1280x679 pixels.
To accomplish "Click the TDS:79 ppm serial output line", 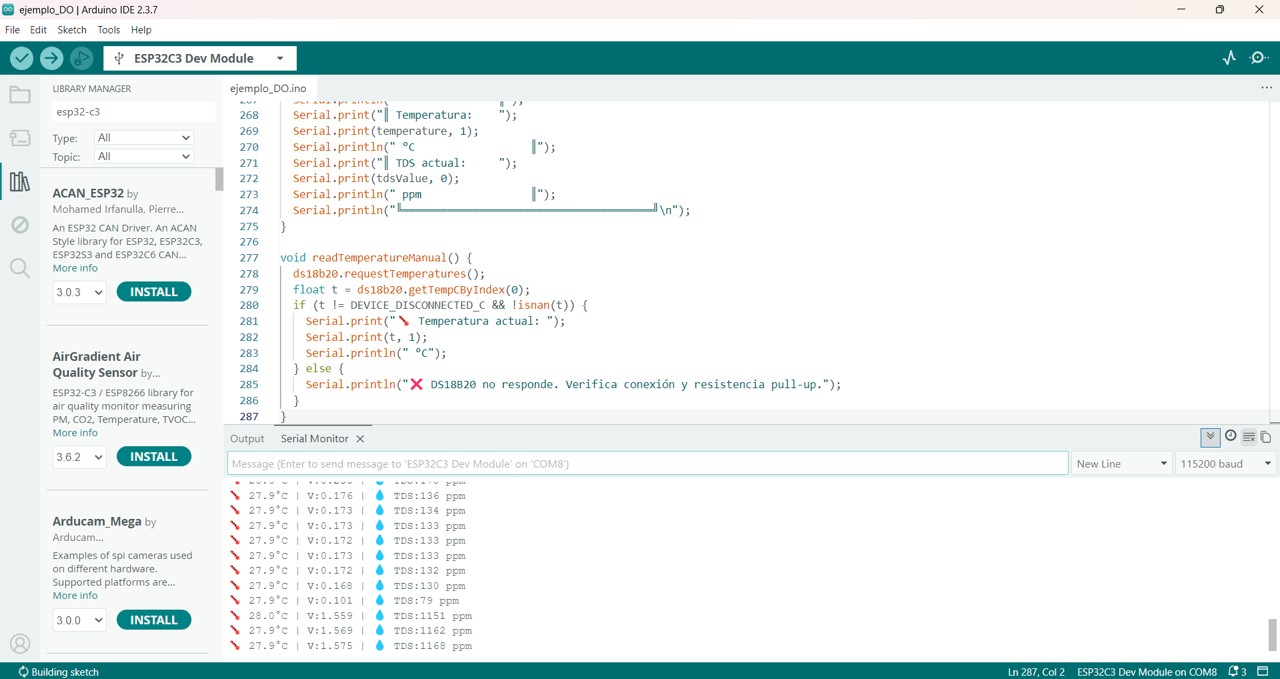I will [x=426, y=601].
